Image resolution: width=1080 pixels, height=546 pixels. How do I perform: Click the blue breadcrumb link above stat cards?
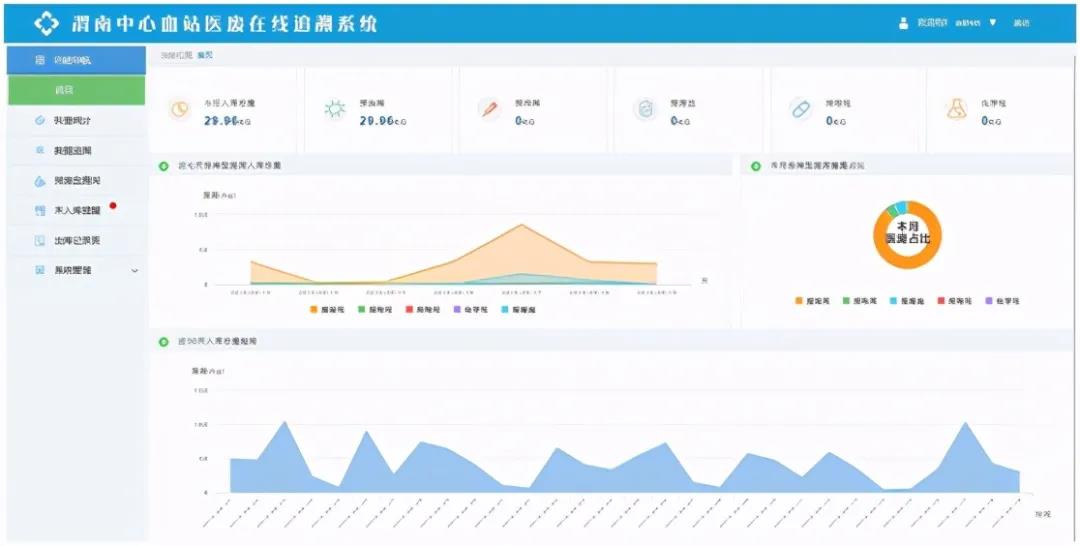click(x=205, y=55)
